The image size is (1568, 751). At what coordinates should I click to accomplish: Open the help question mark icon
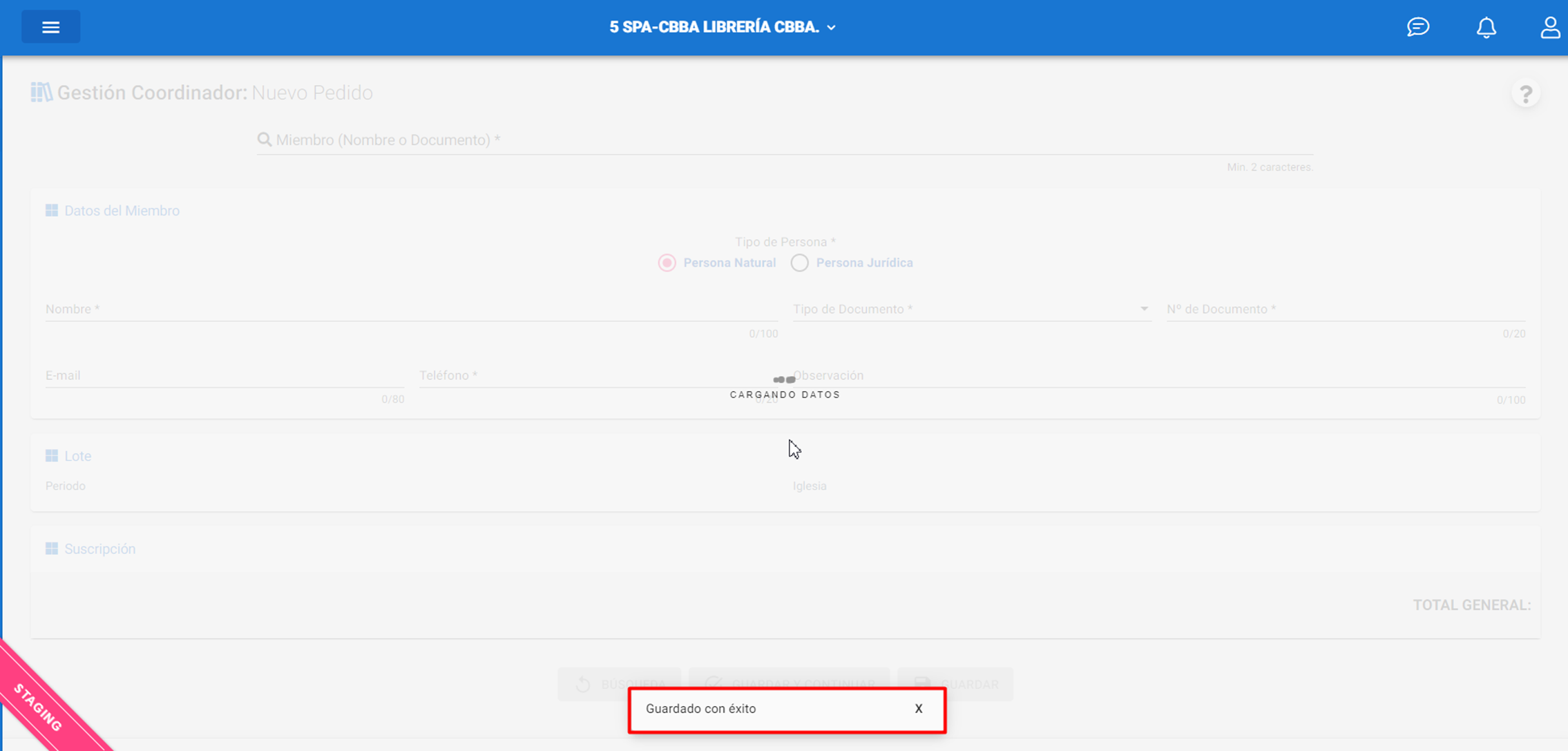coord(1526,93)
